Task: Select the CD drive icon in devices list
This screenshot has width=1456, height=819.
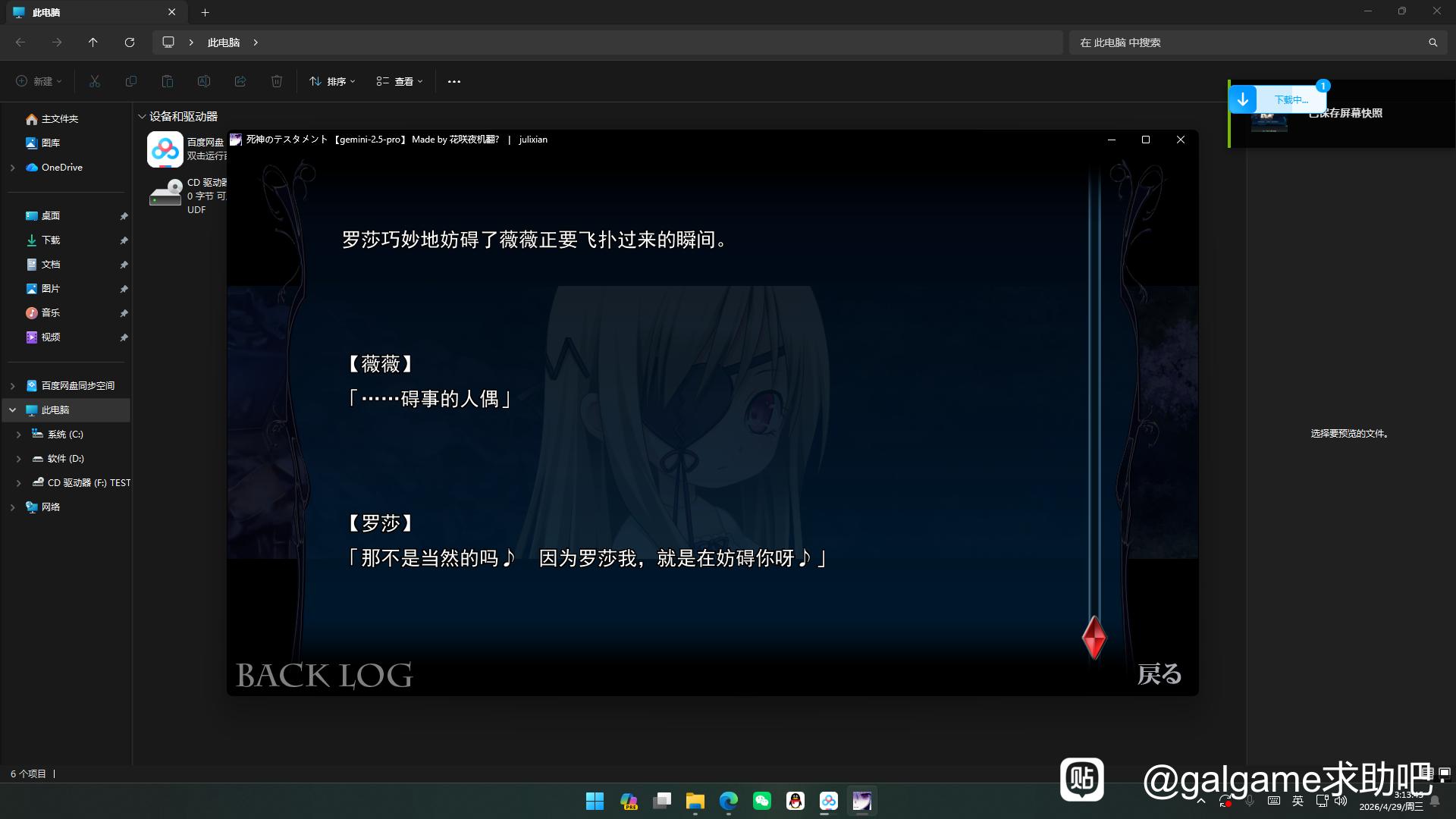Action: [165, 192]
